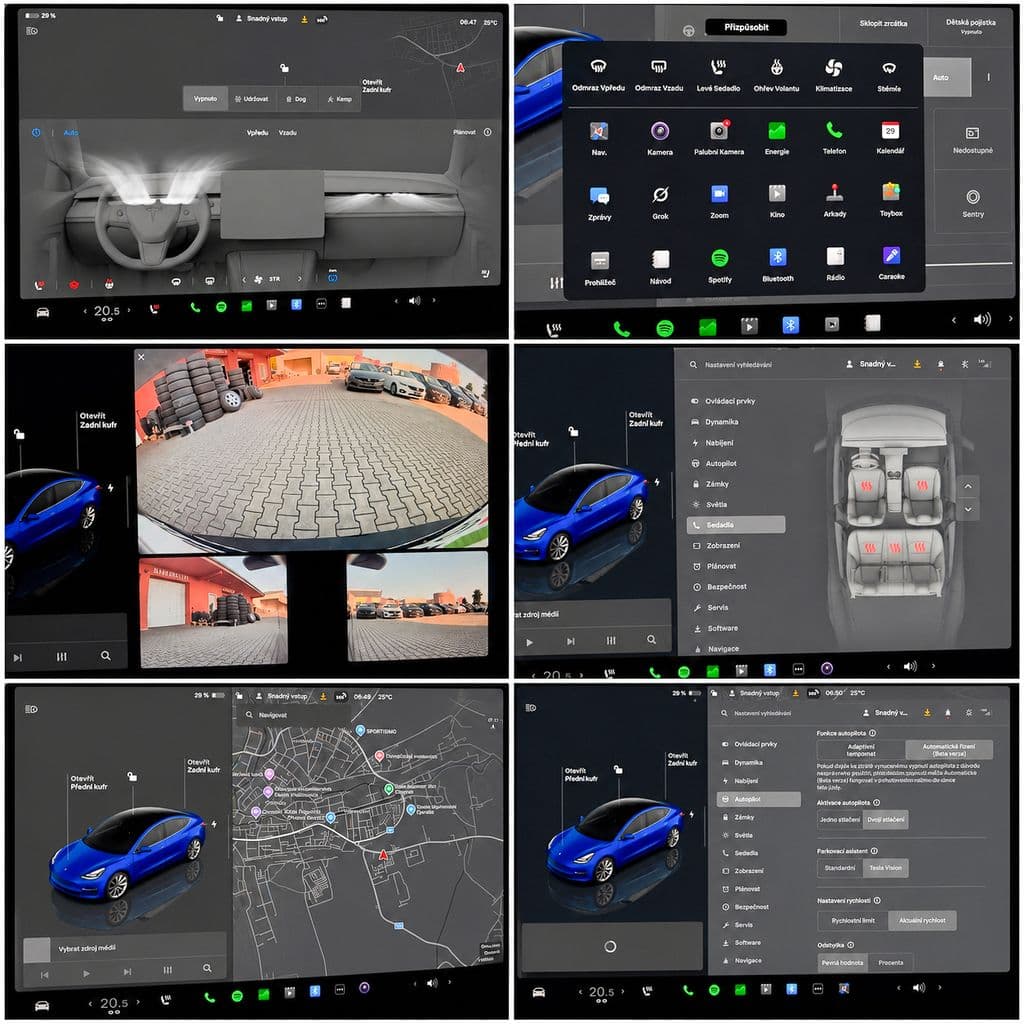1024x1024 pixels.
Task: Open the Arkády arcade app
Action: pos(835,201)
